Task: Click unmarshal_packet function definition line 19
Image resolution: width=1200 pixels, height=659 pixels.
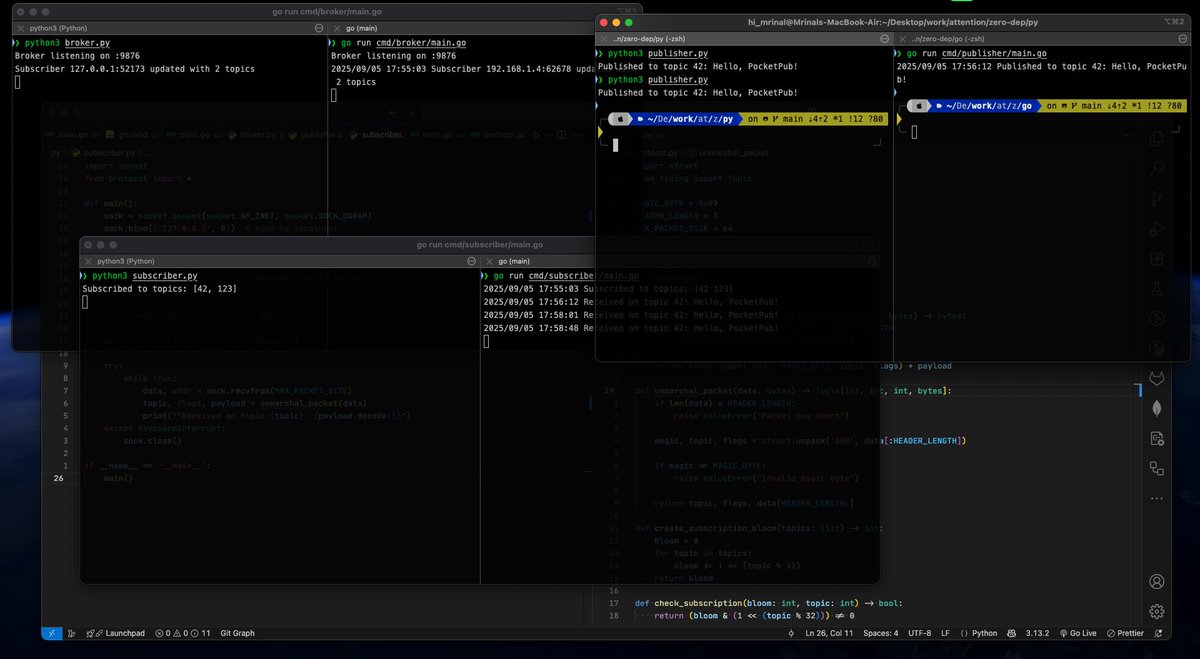Action: [793, 390]
